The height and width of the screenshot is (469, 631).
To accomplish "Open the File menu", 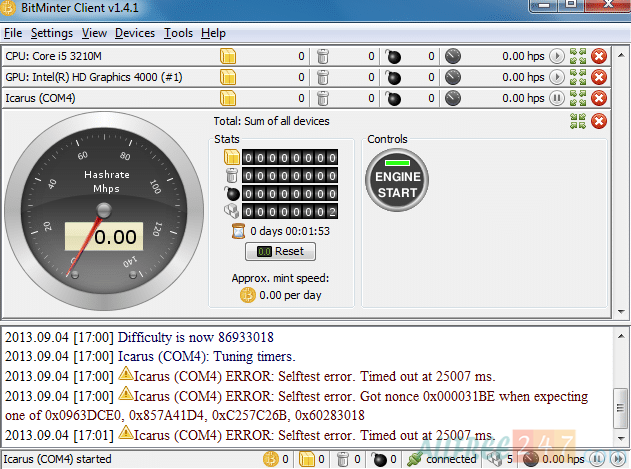I will click(13, 33).
